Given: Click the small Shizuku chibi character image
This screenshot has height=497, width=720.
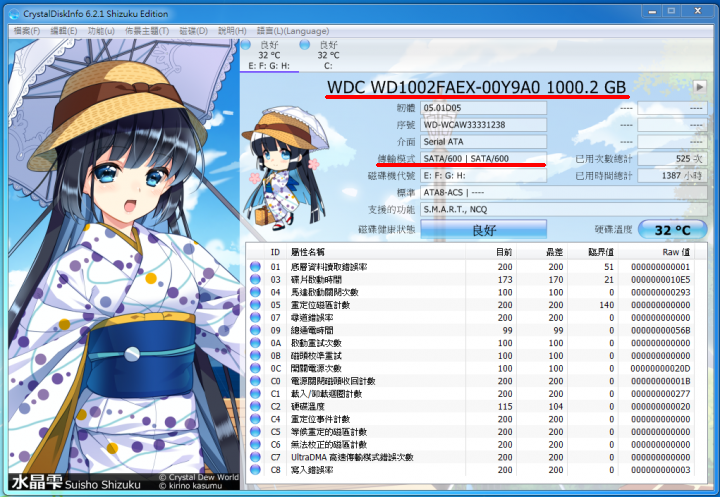Looking at the screenshot, I should click(x=285, y=168).
